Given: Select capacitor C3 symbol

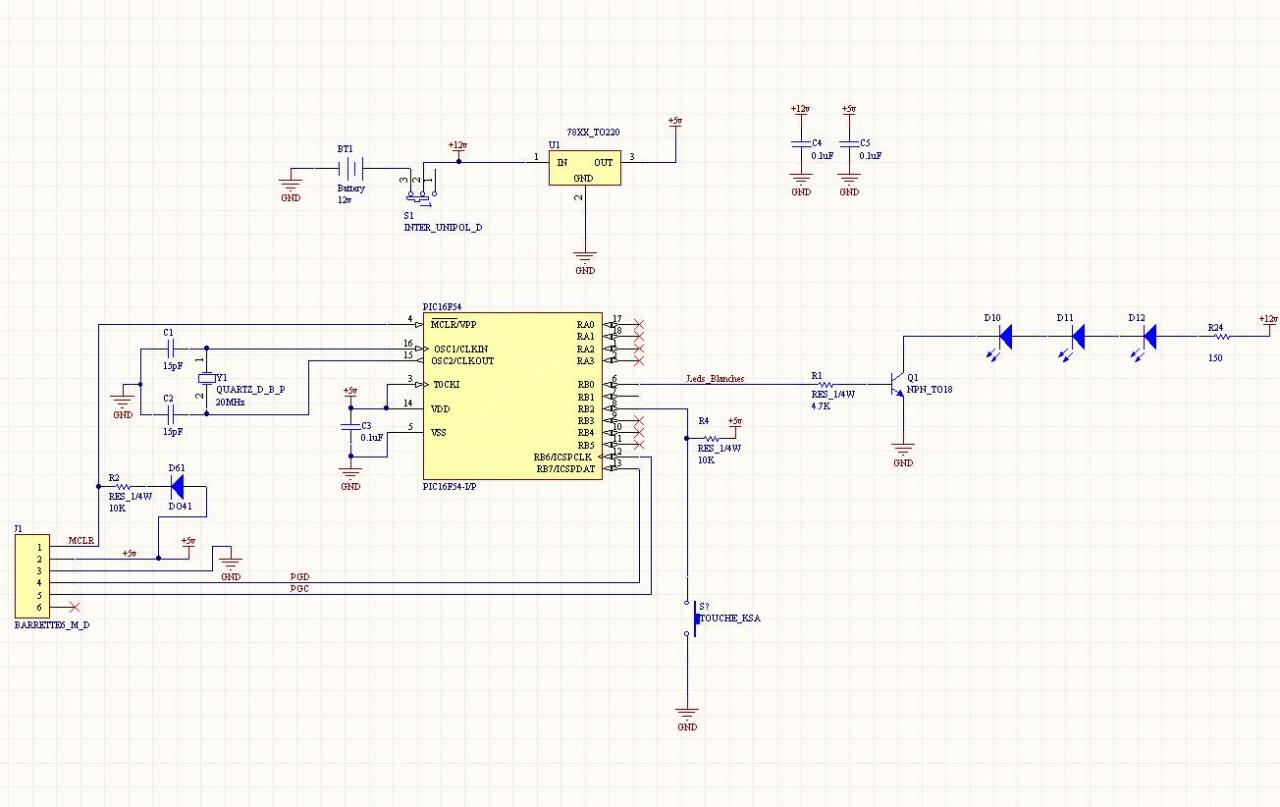Looking at the screenshot, I should (350, 426).
